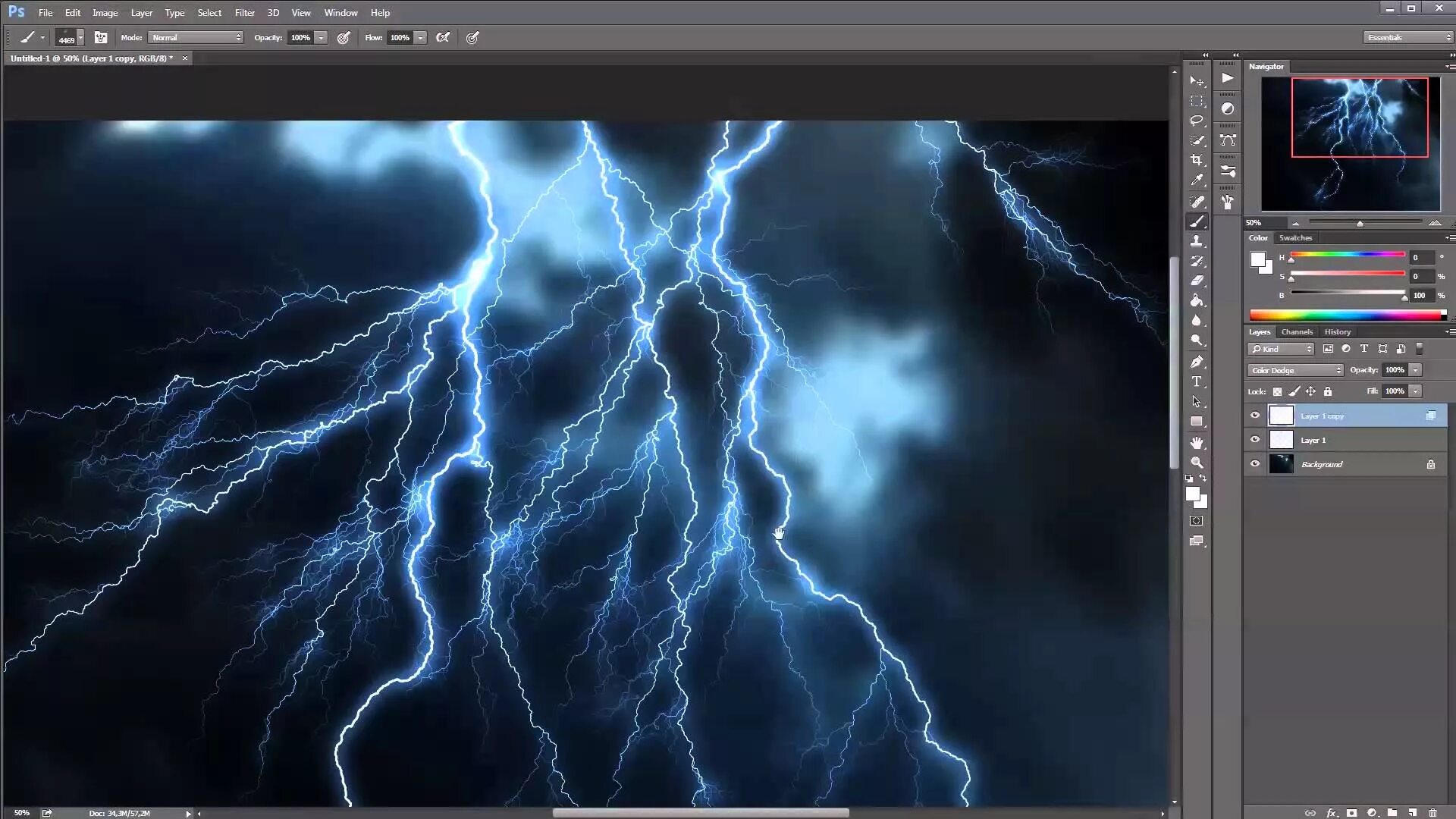Screen dimensions: 1456x819
Task: Select the Crop tool
Action: click(x=1197, y=160)
